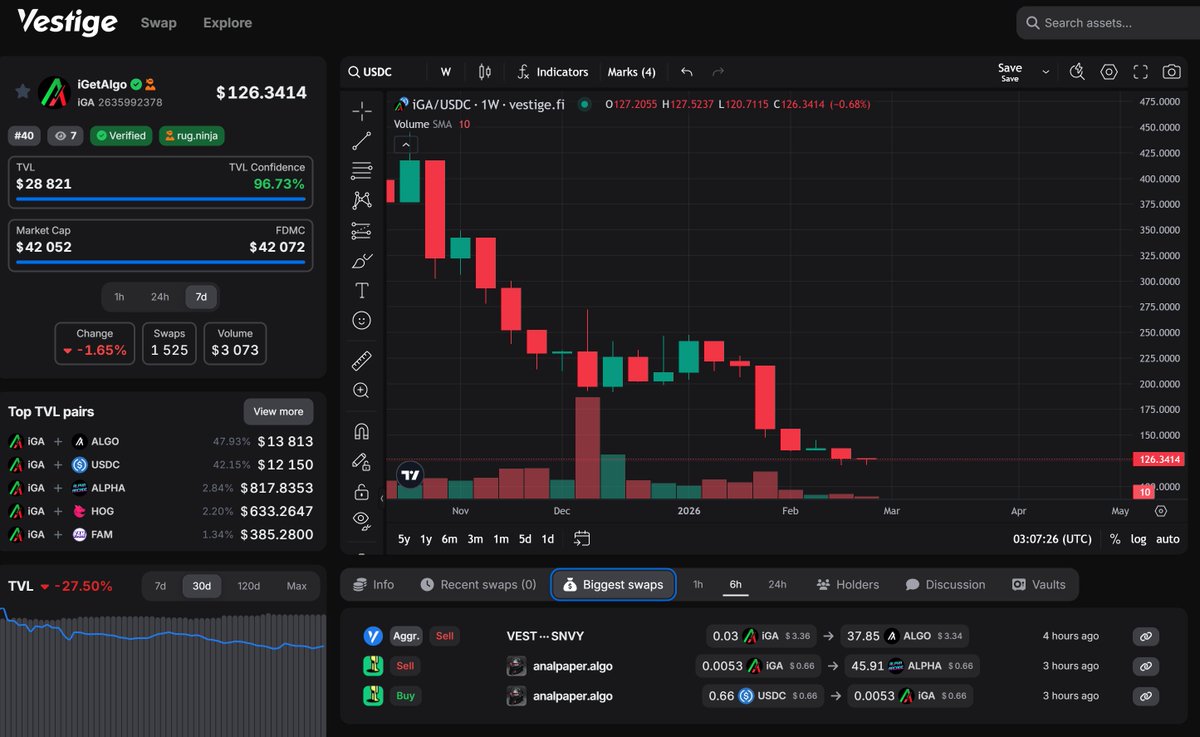The height and width of the screenshot is (737, 1200).
Task: Save the chart layout
Action: coord(1010,72)
